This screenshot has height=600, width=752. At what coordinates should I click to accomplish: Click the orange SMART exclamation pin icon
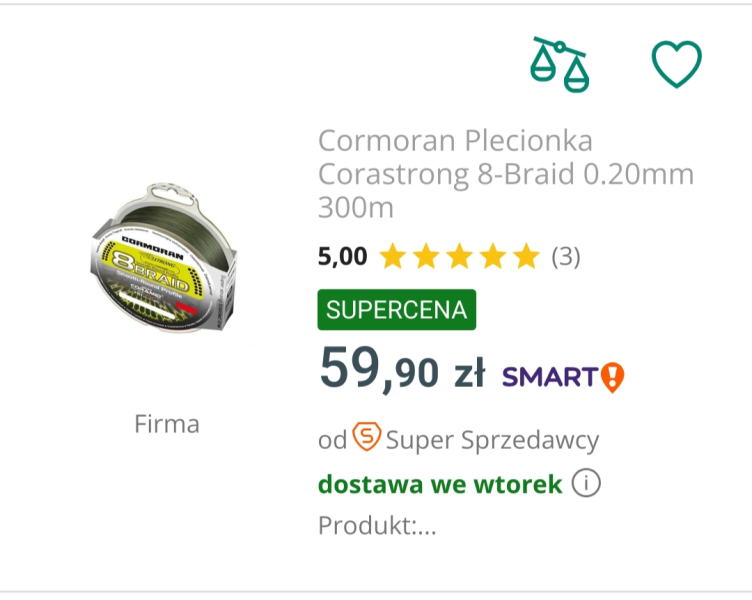(x=612, y=377)
